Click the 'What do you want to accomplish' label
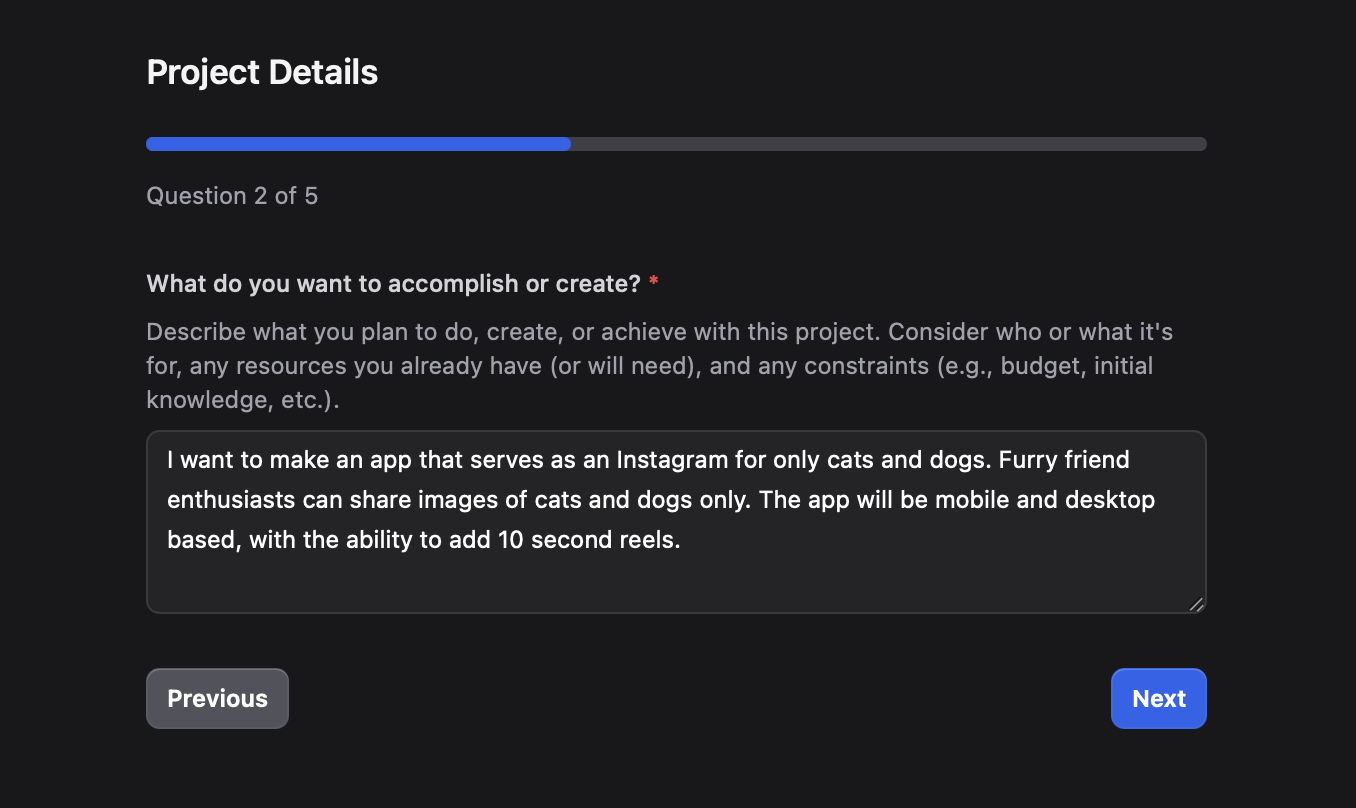 point(393,284)
